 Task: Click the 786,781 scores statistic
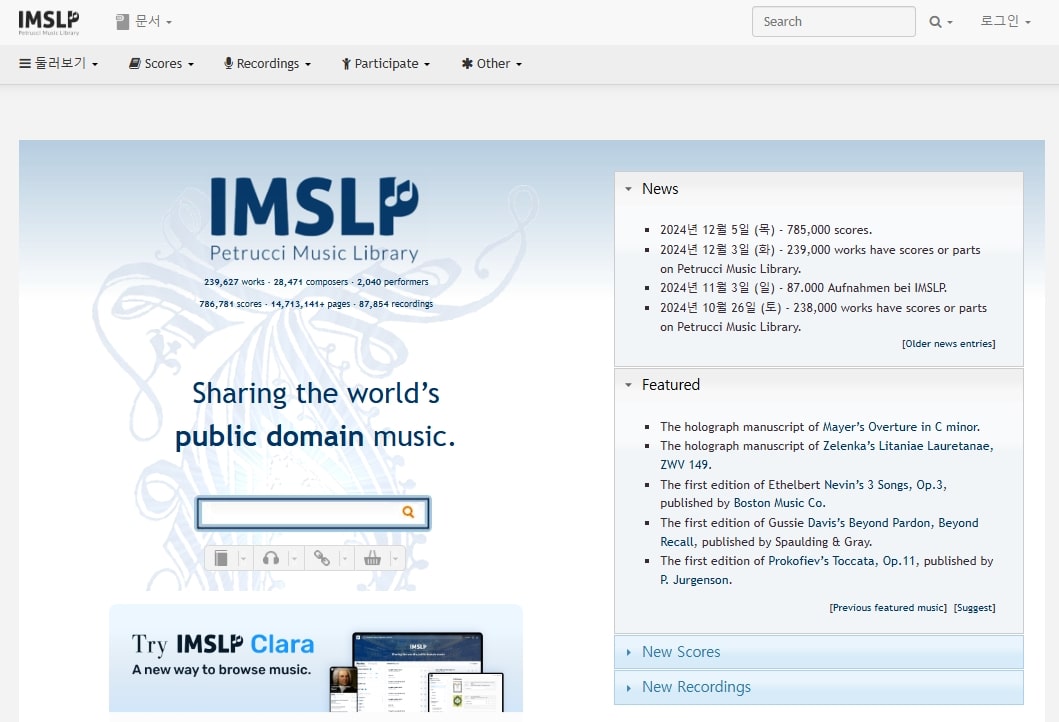click(230, 304)
